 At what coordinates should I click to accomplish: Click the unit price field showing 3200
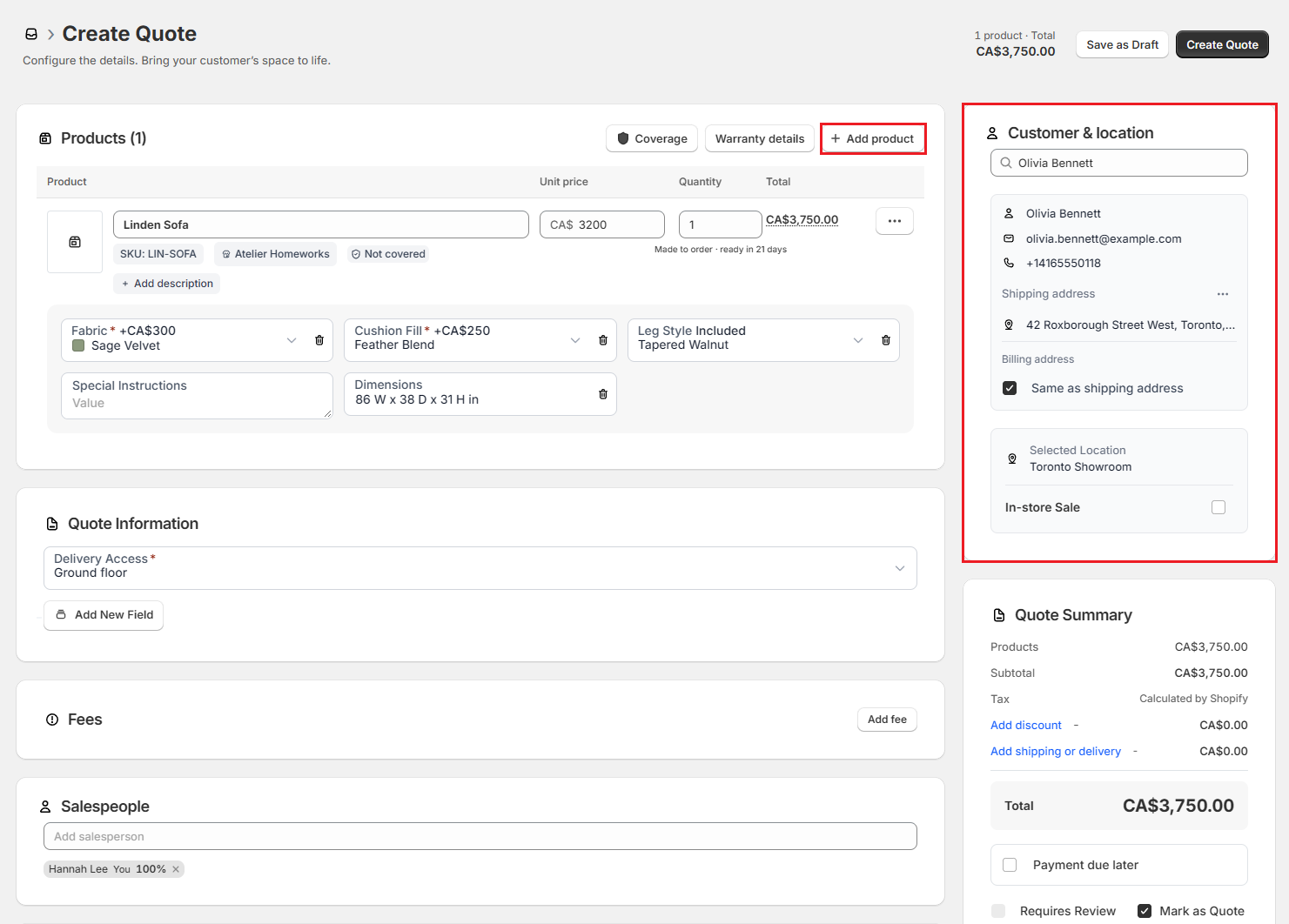602,224
